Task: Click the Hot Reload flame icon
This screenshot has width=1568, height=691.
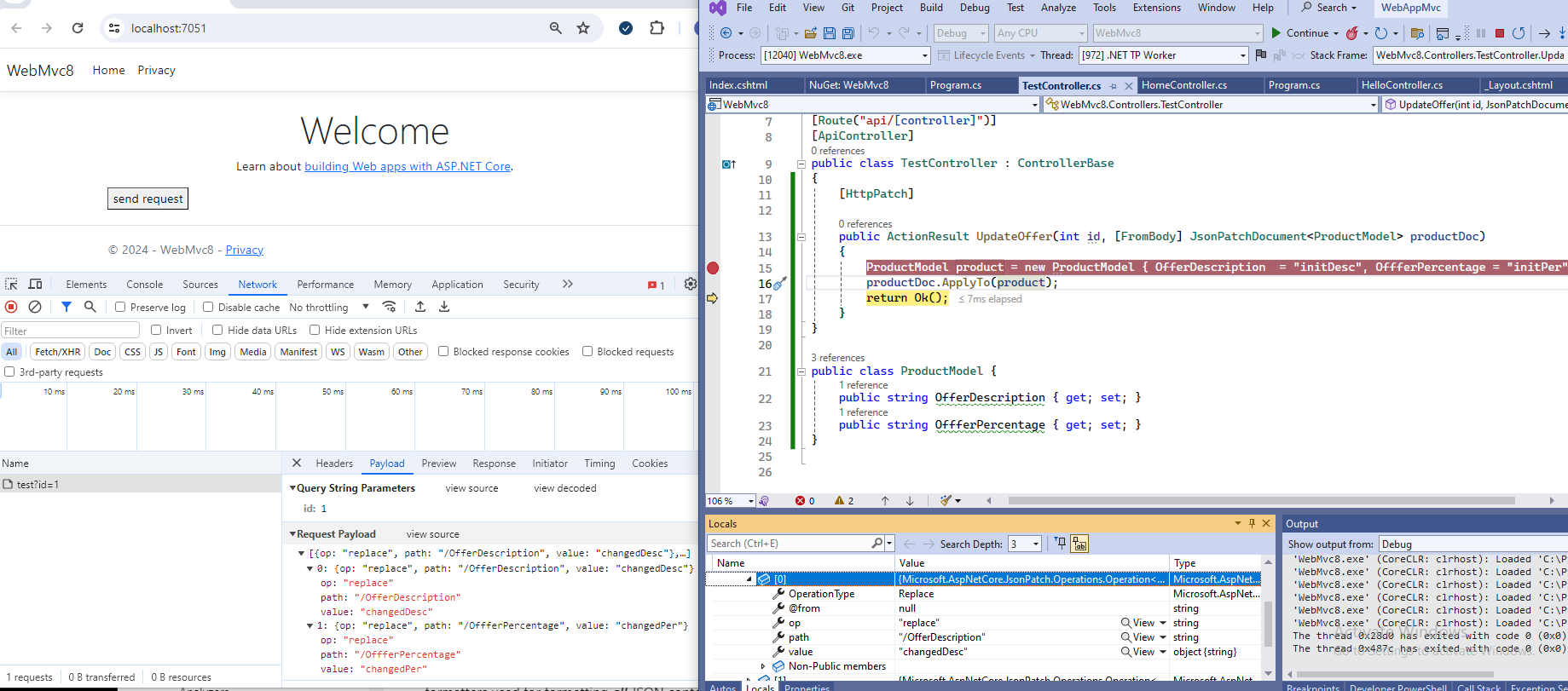Action: [x=1352, y=33]
